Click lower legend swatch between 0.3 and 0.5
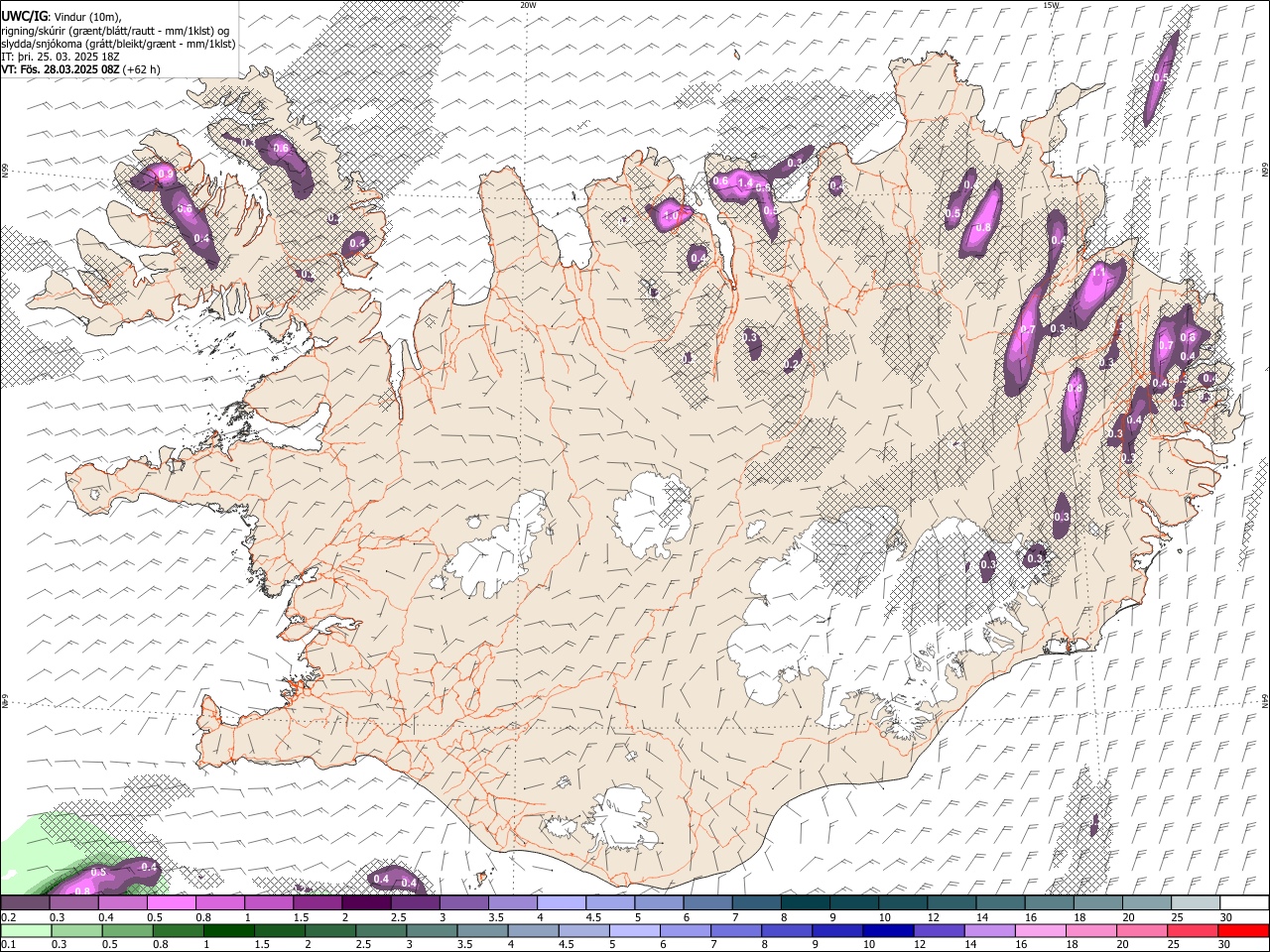The width and height of the screenshot is (1270, 952). 76,930
